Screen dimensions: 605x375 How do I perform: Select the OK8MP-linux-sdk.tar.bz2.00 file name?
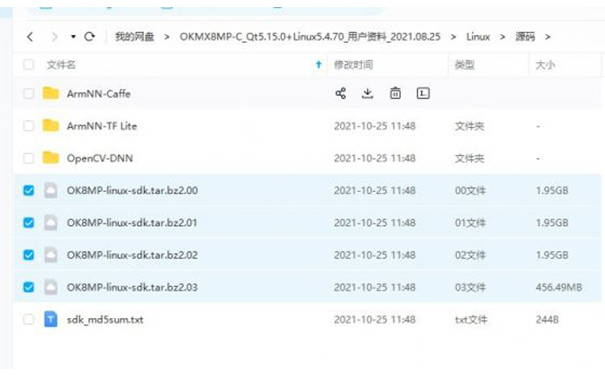[132, 191]
